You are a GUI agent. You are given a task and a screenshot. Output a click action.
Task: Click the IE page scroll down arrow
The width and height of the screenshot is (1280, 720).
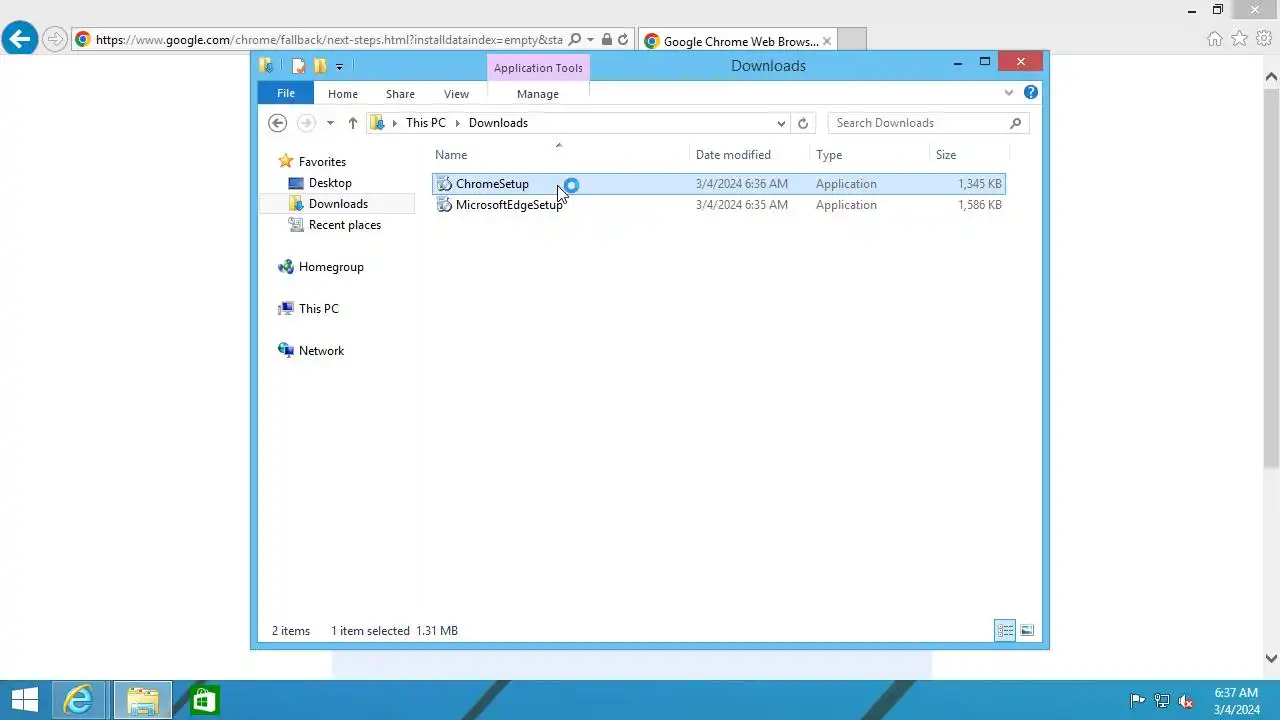[1272, 658]
